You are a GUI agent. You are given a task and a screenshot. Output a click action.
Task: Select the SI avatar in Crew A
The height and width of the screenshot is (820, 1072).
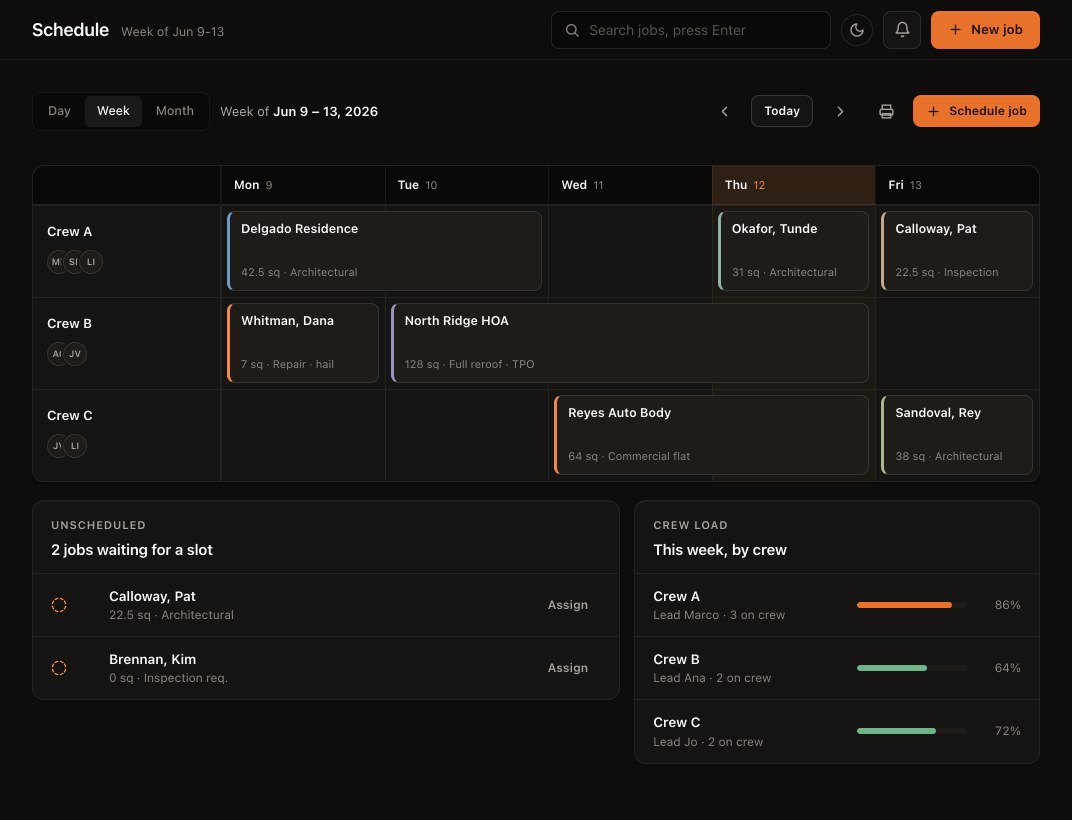pos(72,262)
